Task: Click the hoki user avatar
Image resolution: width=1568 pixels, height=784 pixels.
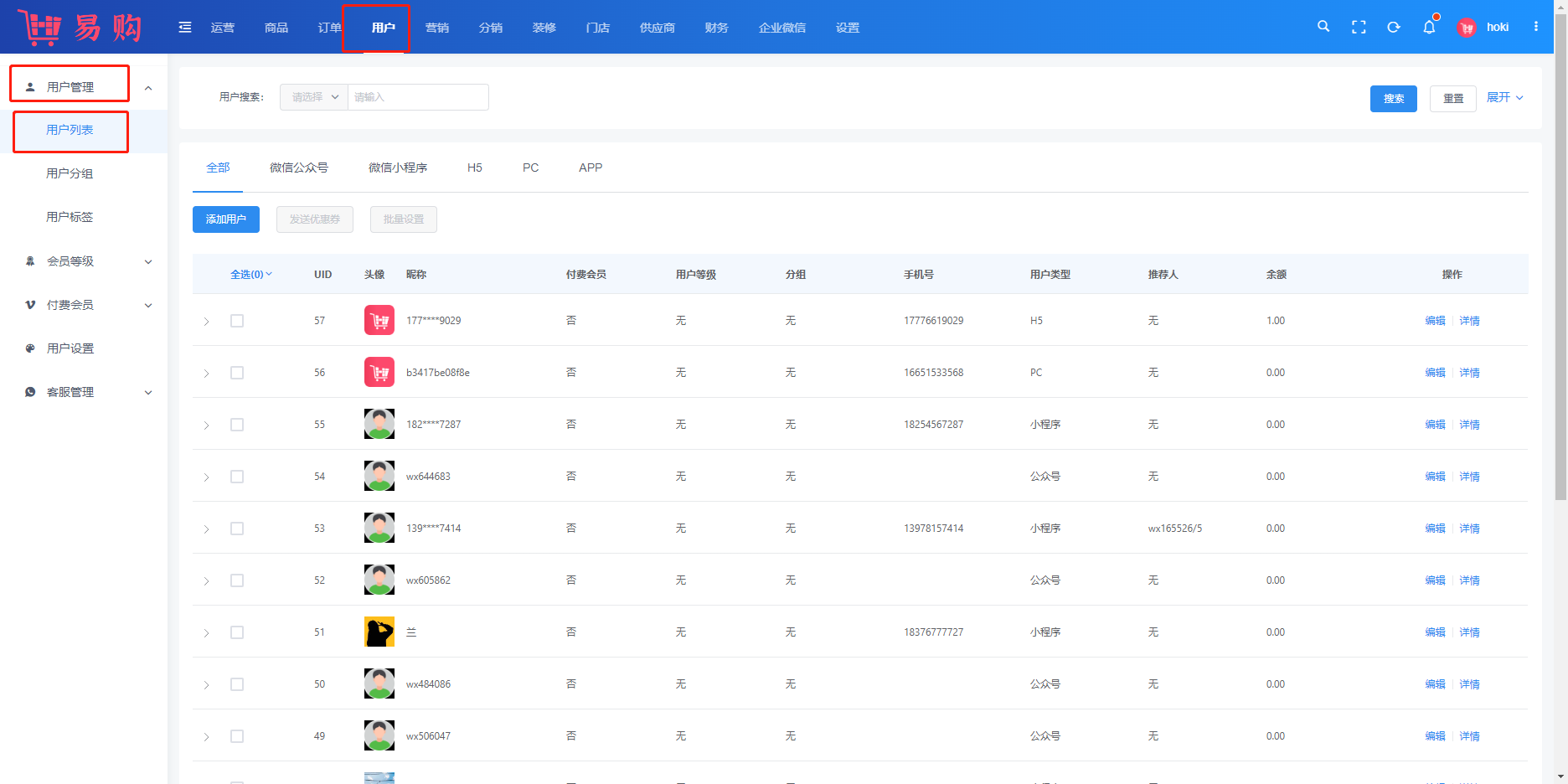Action: 1467,28
